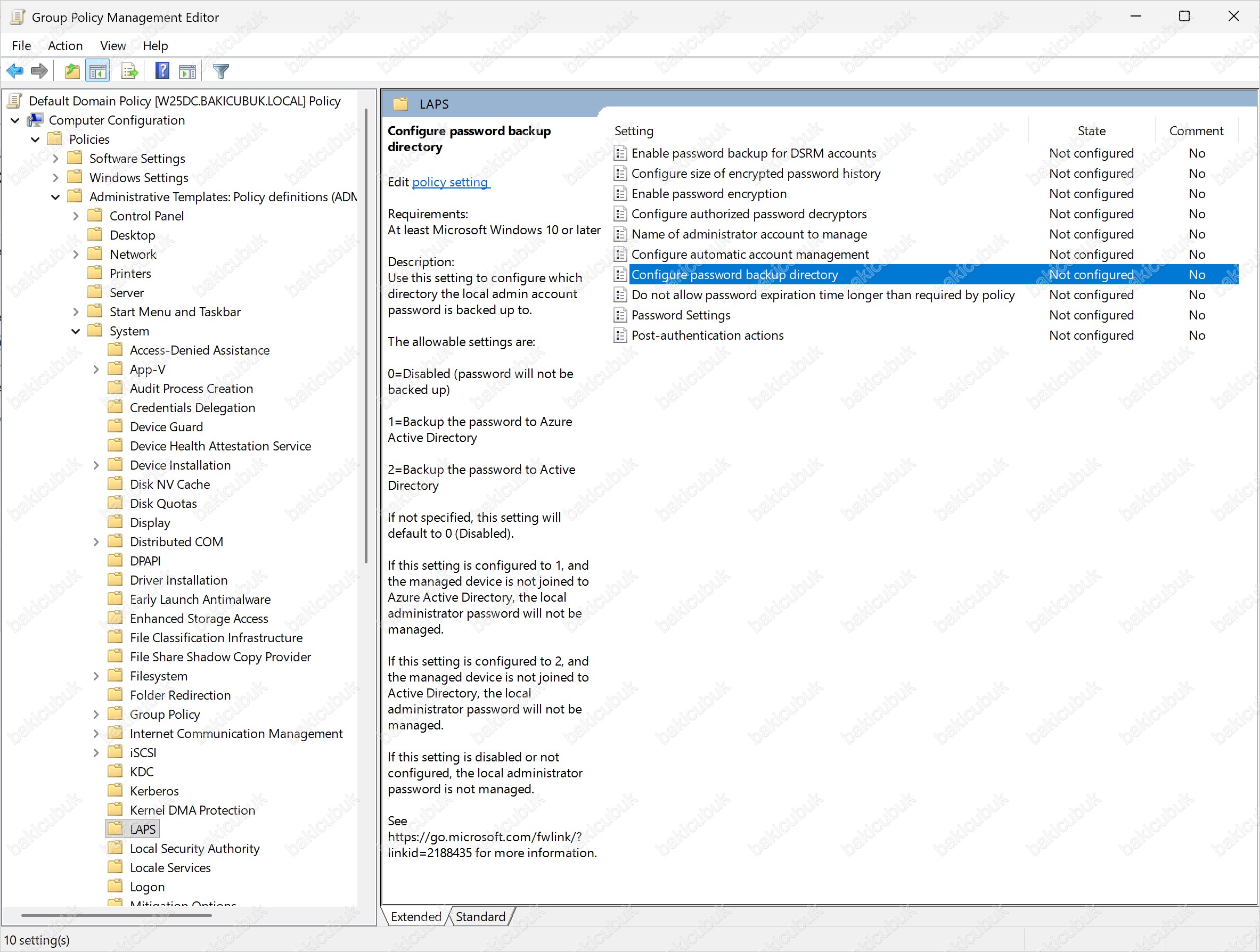
Task: Open the Action menu
Action: click(65, 46)
